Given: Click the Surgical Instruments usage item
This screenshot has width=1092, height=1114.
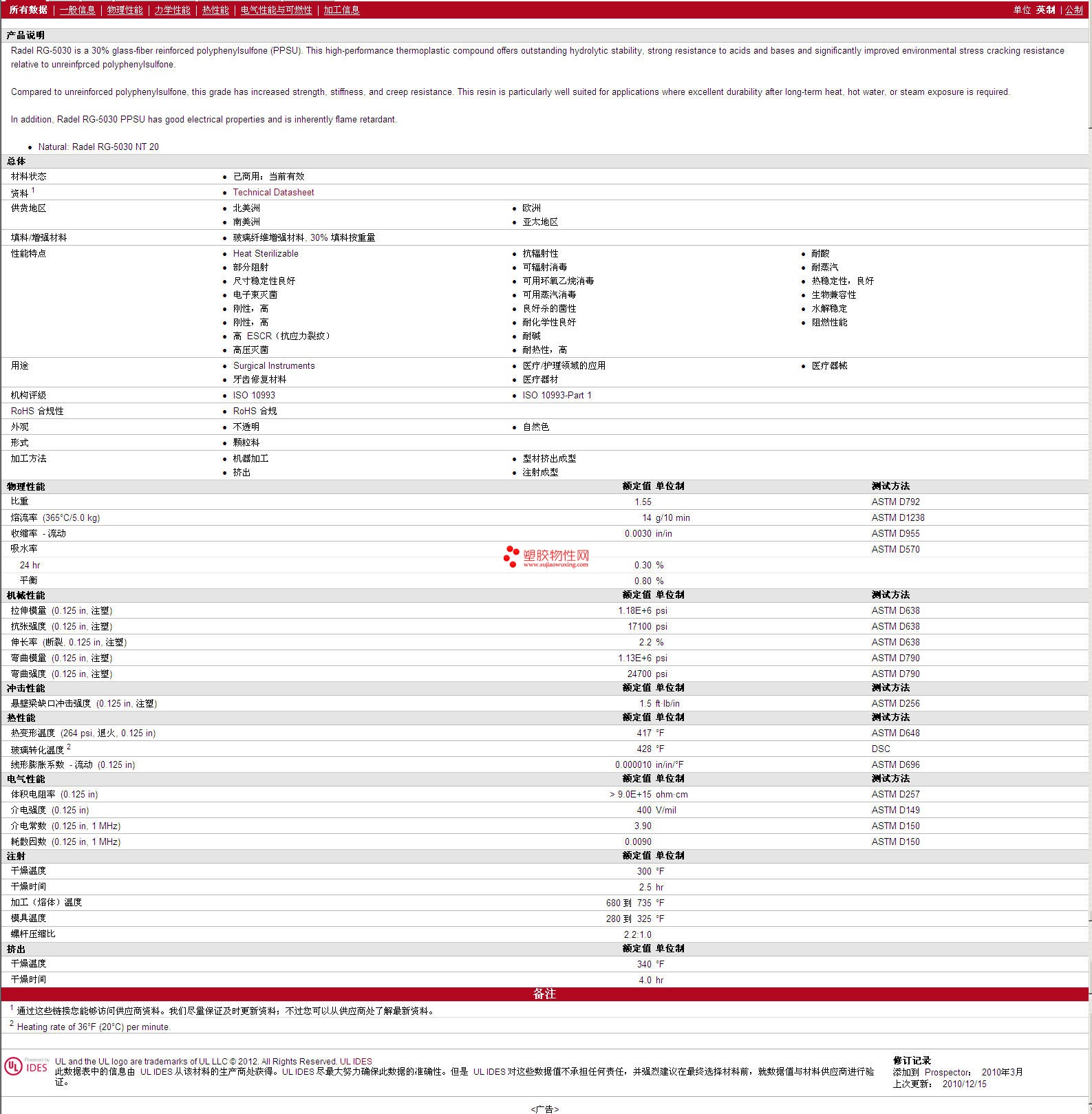Looking at the screenshot, I should click(x=274, y=365).
